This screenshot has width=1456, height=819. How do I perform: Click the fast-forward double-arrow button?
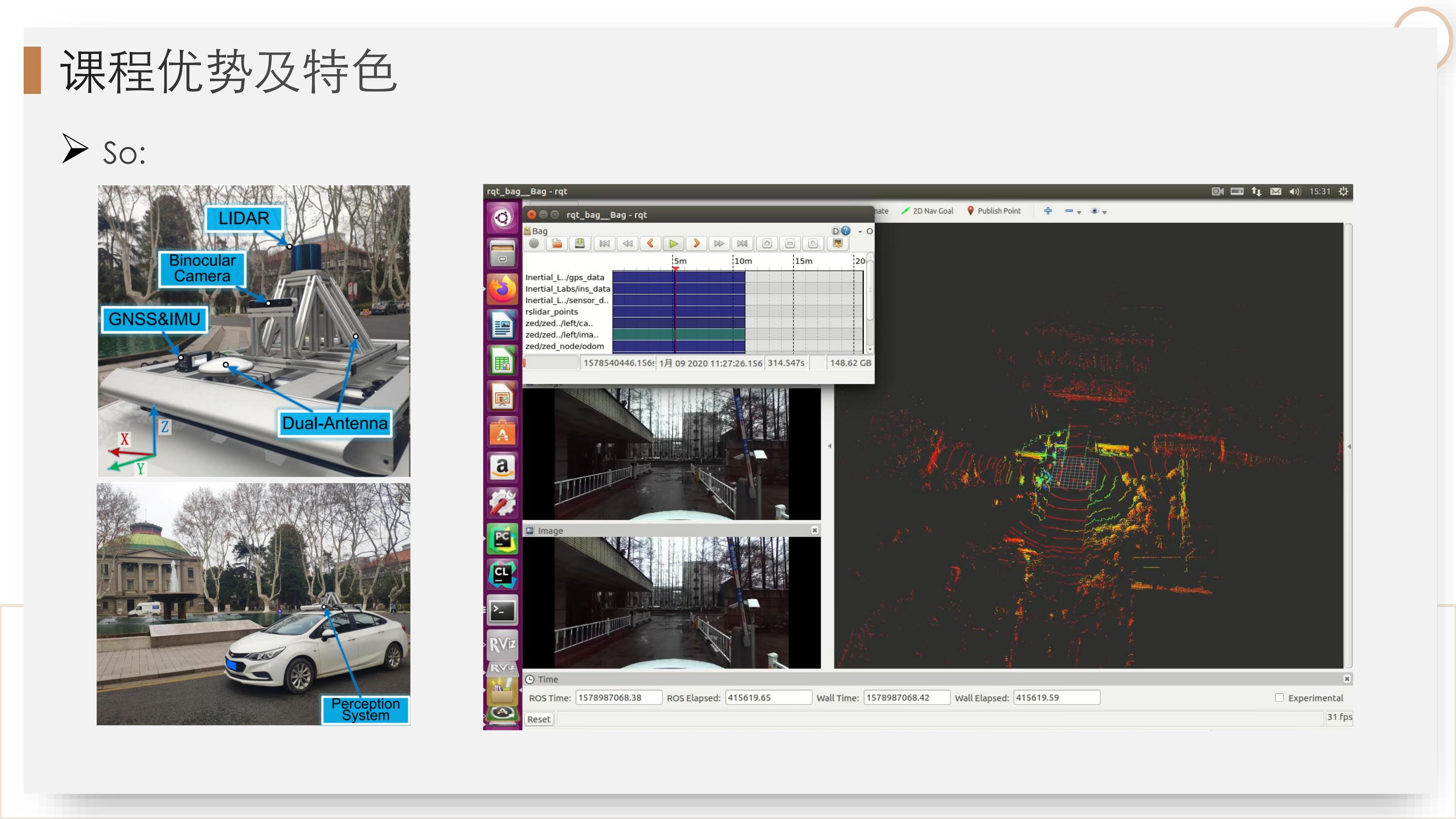point(719,244)
